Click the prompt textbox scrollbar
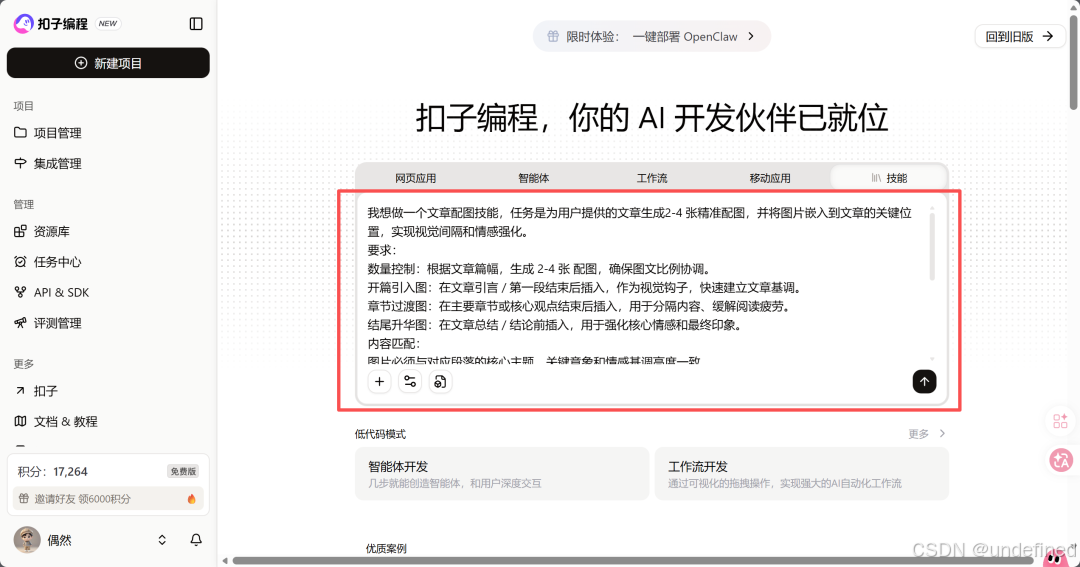This screenshot has width=1080, height=567. click(x=932, y=247)
